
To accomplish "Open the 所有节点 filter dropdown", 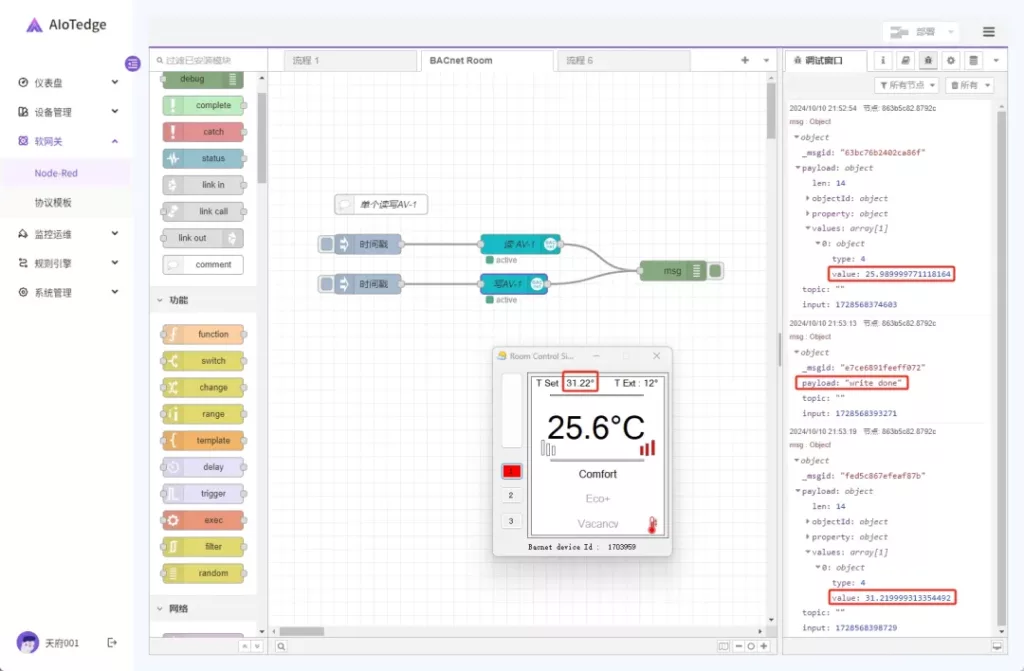I will pos(907,86).
